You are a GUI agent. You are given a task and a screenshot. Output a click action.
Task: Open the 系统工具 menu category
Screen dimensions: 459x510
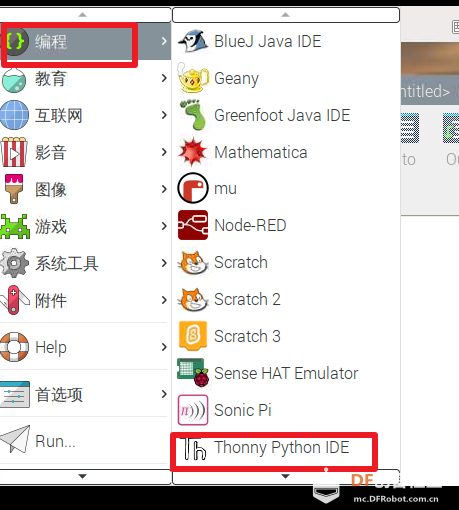pyautogui.click(x=85, y=263)
